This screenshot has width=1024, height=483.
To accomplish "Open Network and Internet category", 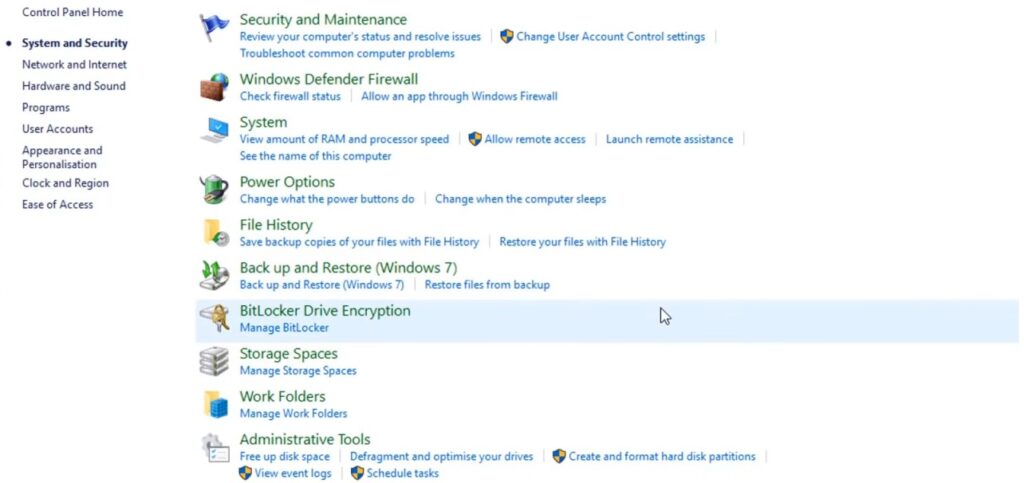I will tap(74, 65).
